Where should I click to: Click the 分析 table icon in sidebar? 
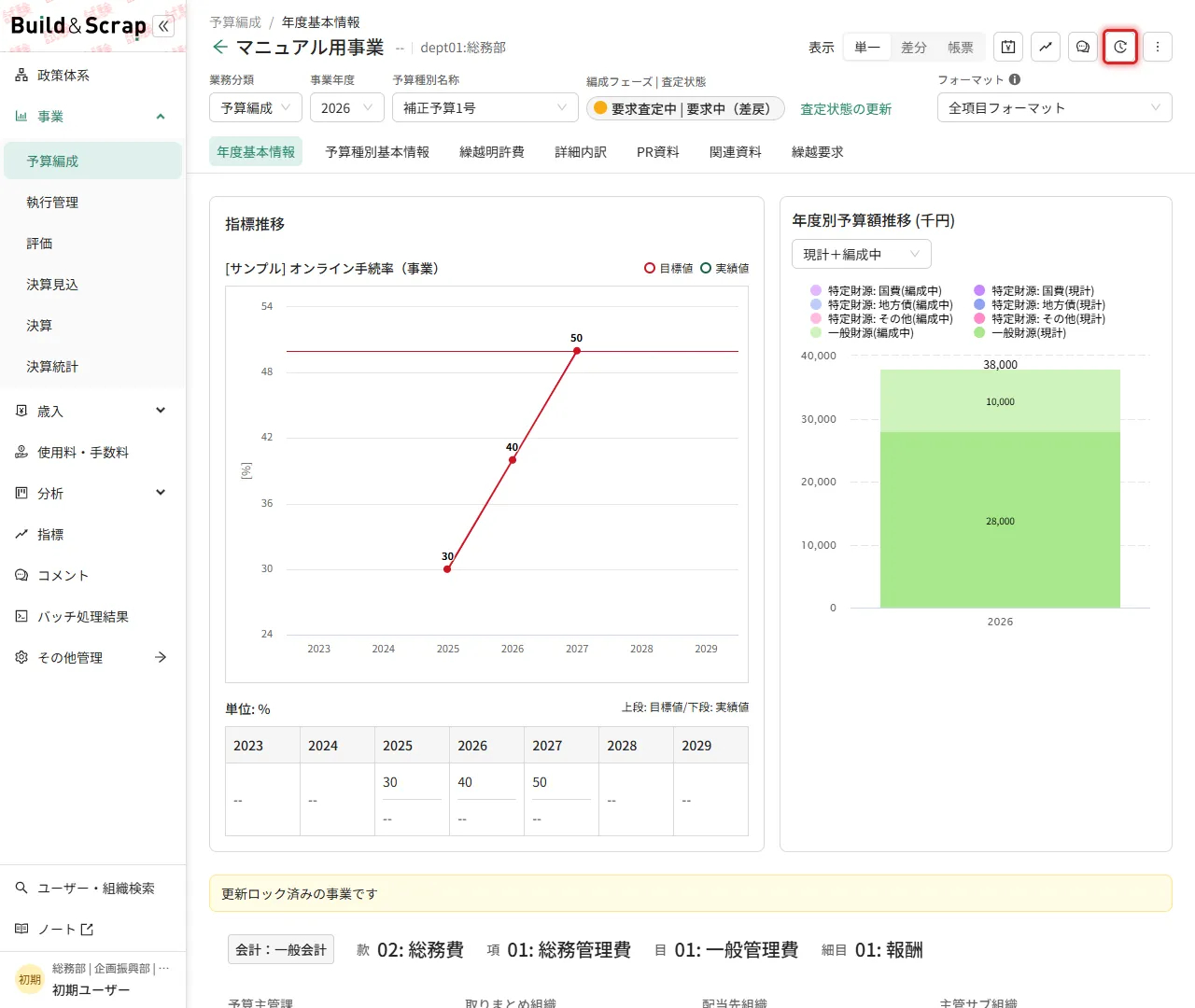coord(21,493)
